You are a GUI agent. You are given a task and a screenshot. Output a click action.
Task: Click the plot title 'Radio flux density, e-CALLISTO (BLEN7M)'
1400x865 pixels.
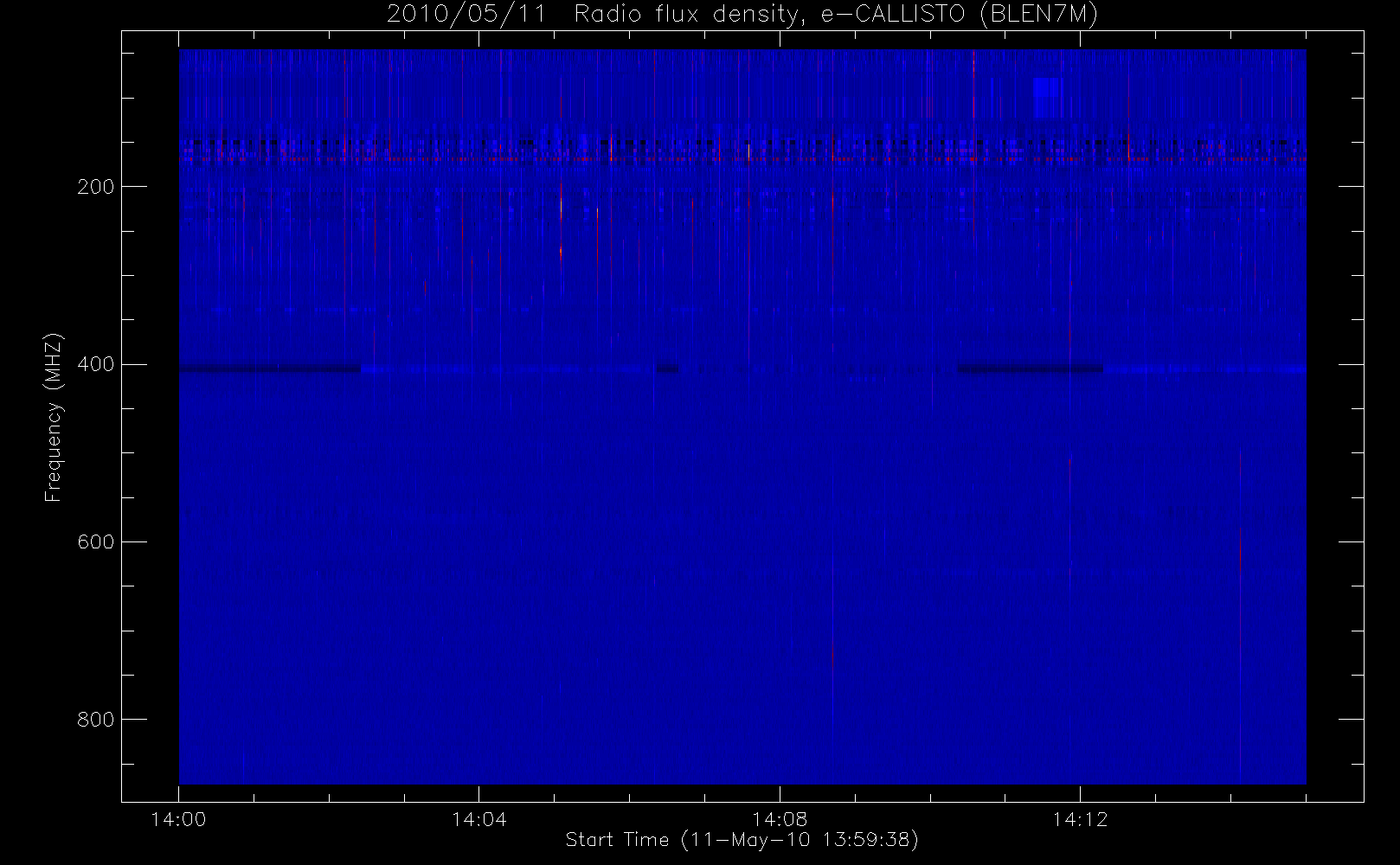point(836,15)
